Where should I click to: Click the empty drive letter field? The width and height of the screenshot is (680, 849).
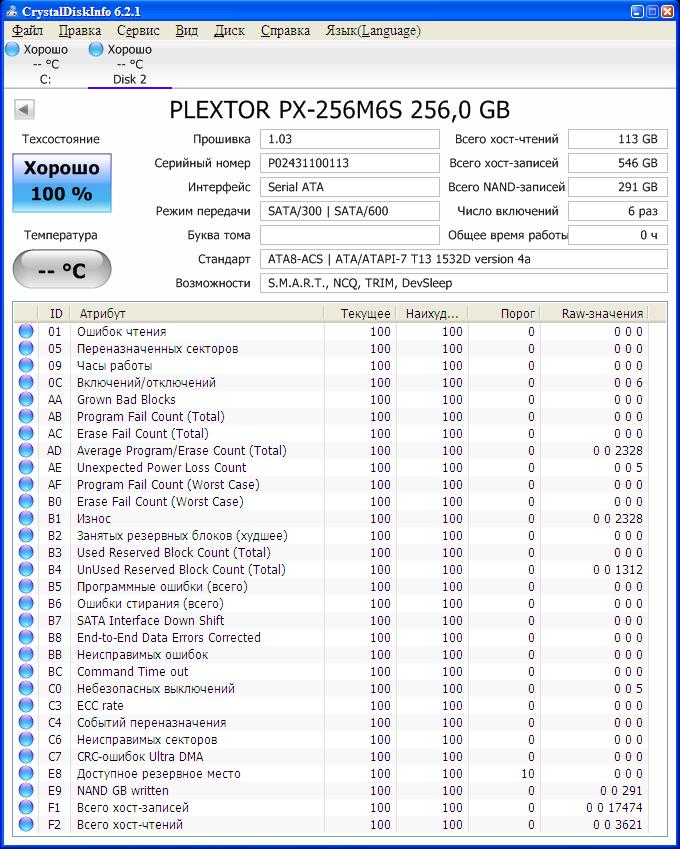point(350,235)
